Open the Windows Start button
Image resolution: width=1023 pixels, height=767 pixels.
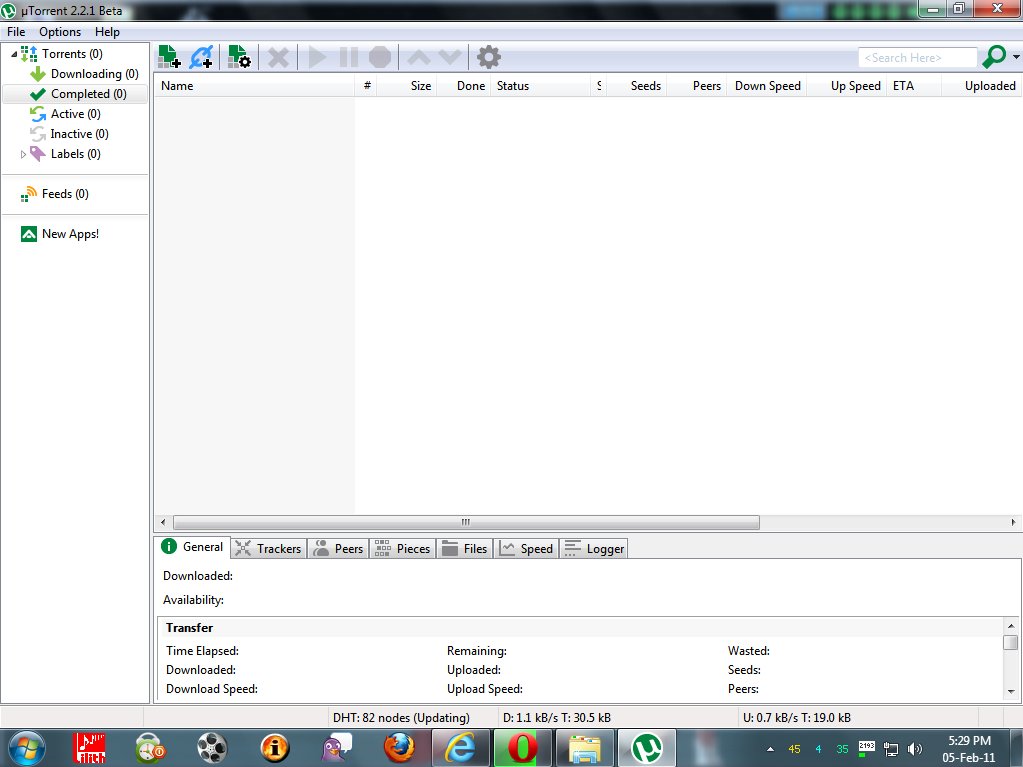coord(27,748)
